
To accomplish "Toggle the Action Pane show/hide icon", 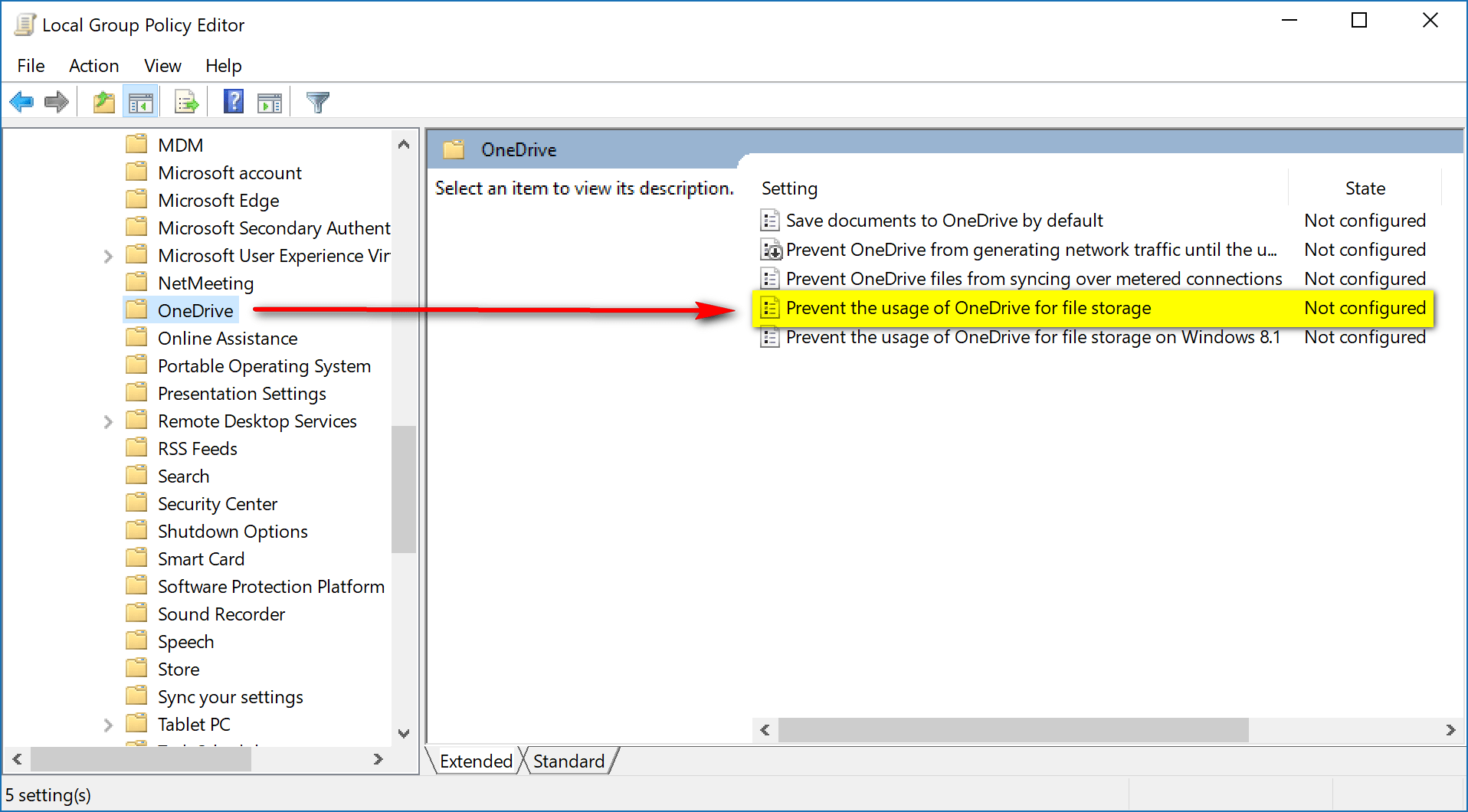I will [270, 102].
